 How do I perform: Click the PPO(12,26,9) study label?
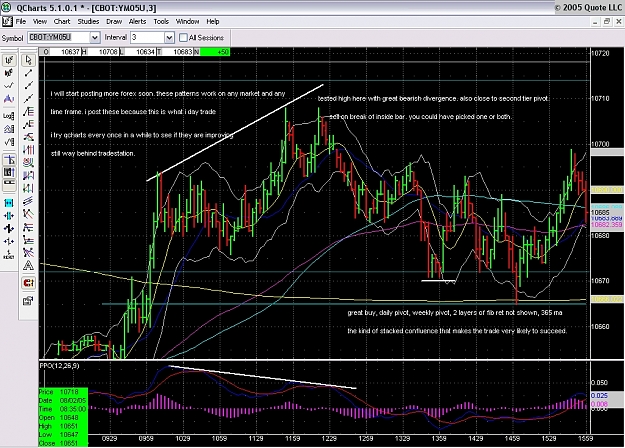[x=59, y=365]
